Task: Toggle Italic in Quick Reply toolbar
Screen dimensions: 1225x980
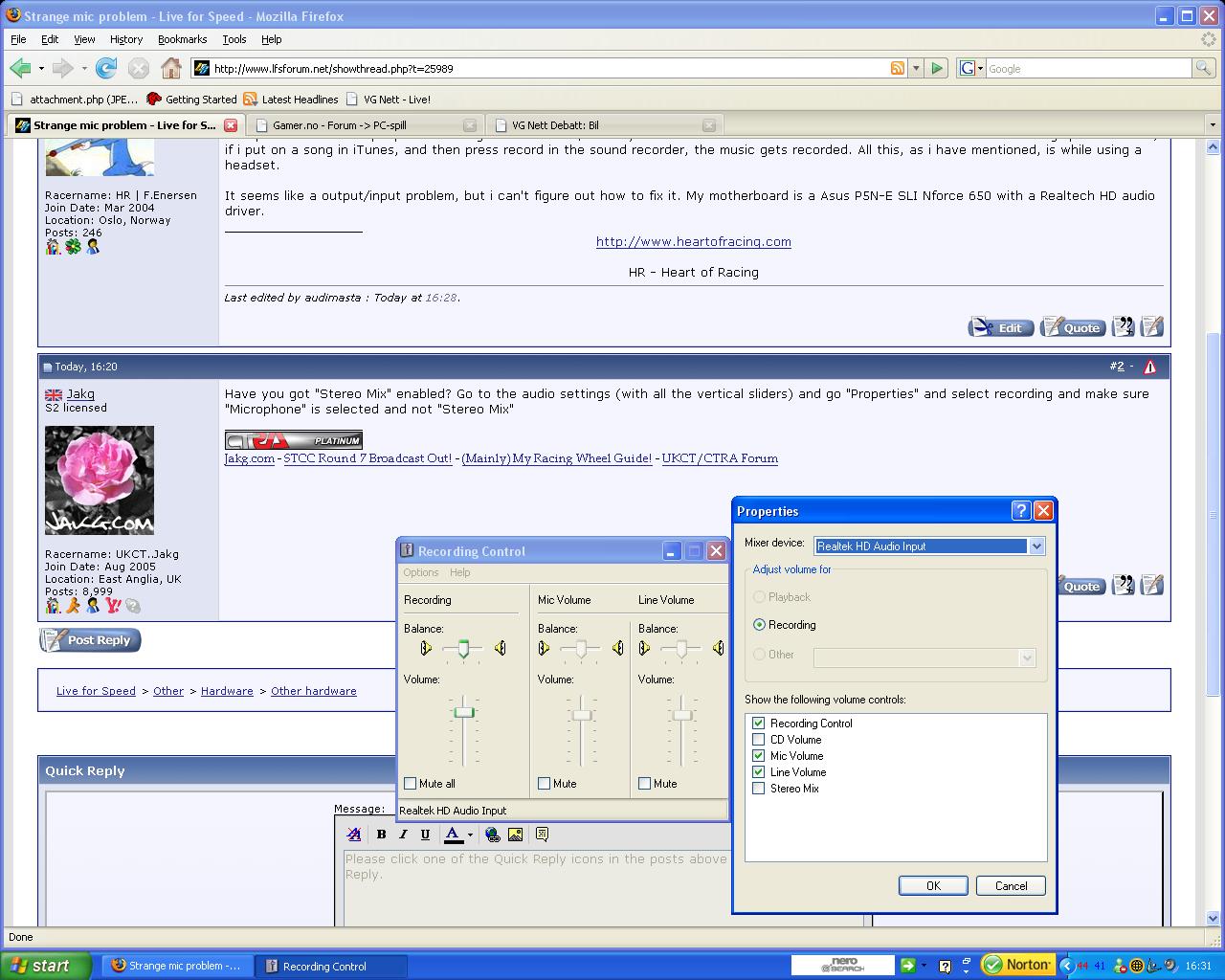Action: coord(403,835)
